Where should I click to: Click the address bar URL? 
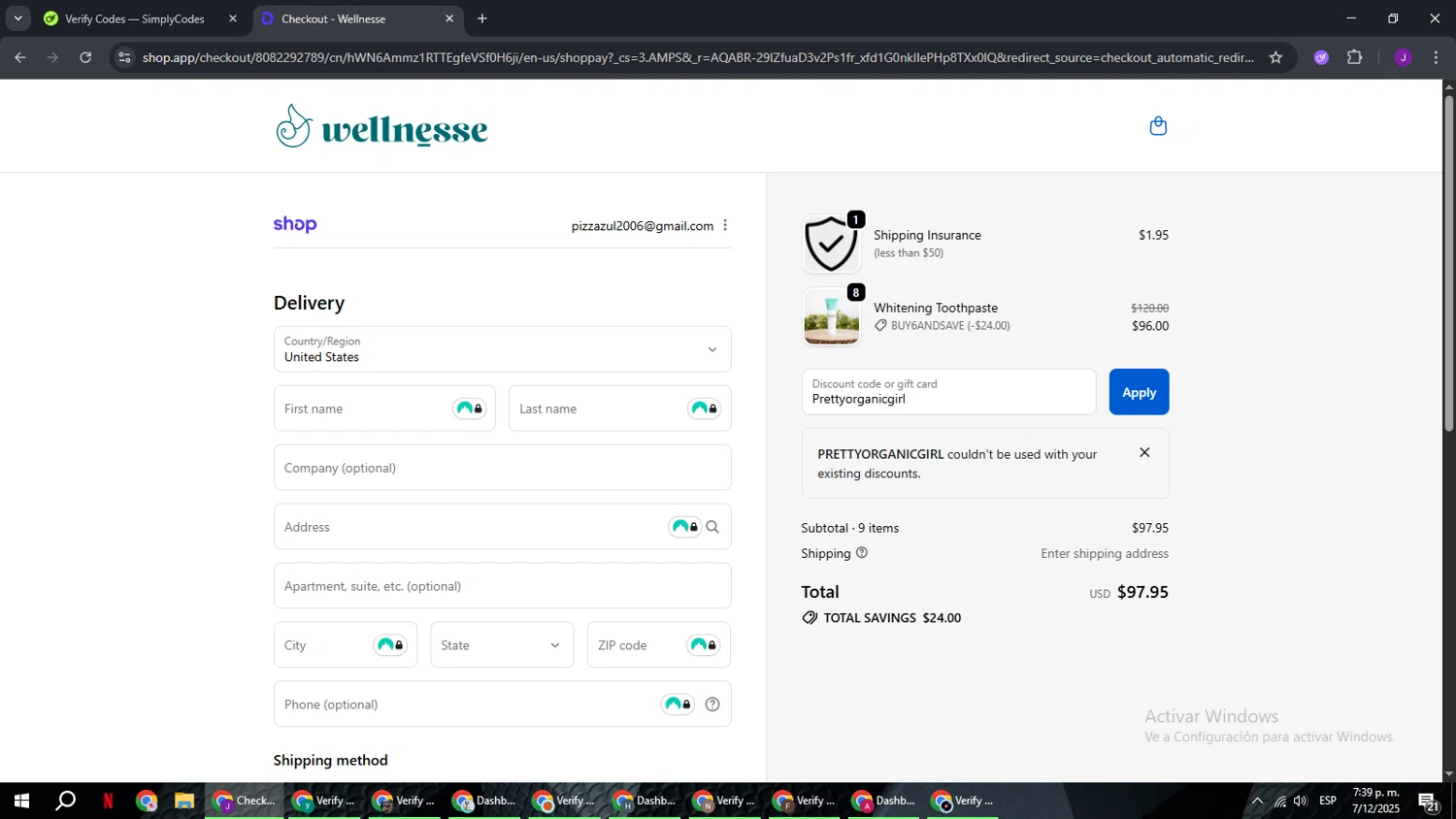(x=698, y=57)
